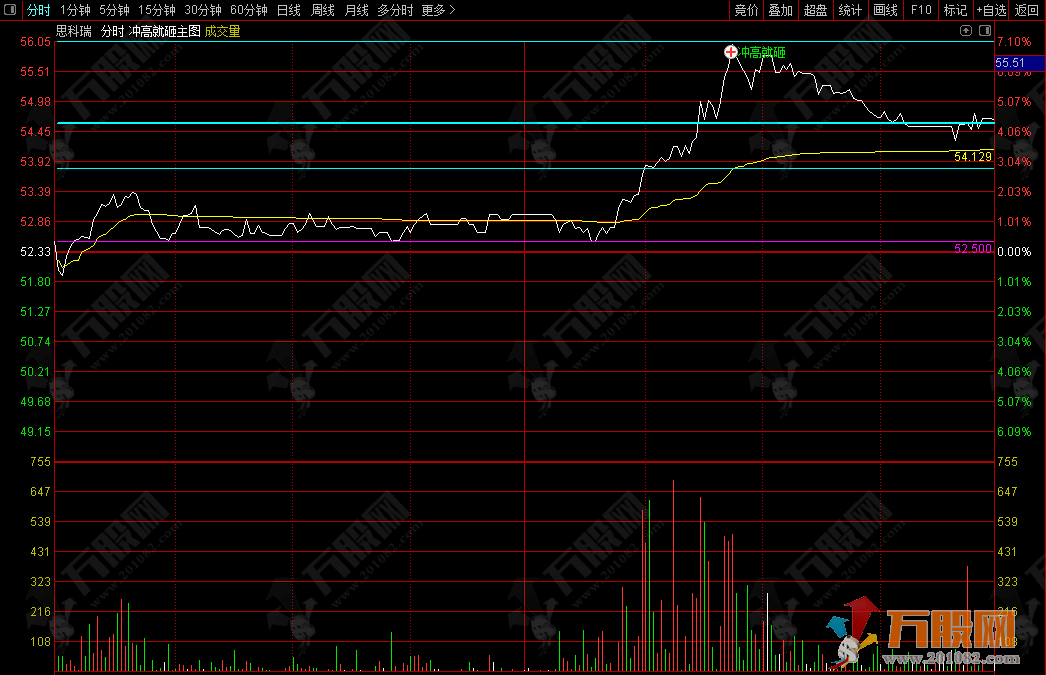Viewport: 1046px width, 675px height.
Task: Click the 冲高就砸主图 indicator label
Action: pos(164,31)
